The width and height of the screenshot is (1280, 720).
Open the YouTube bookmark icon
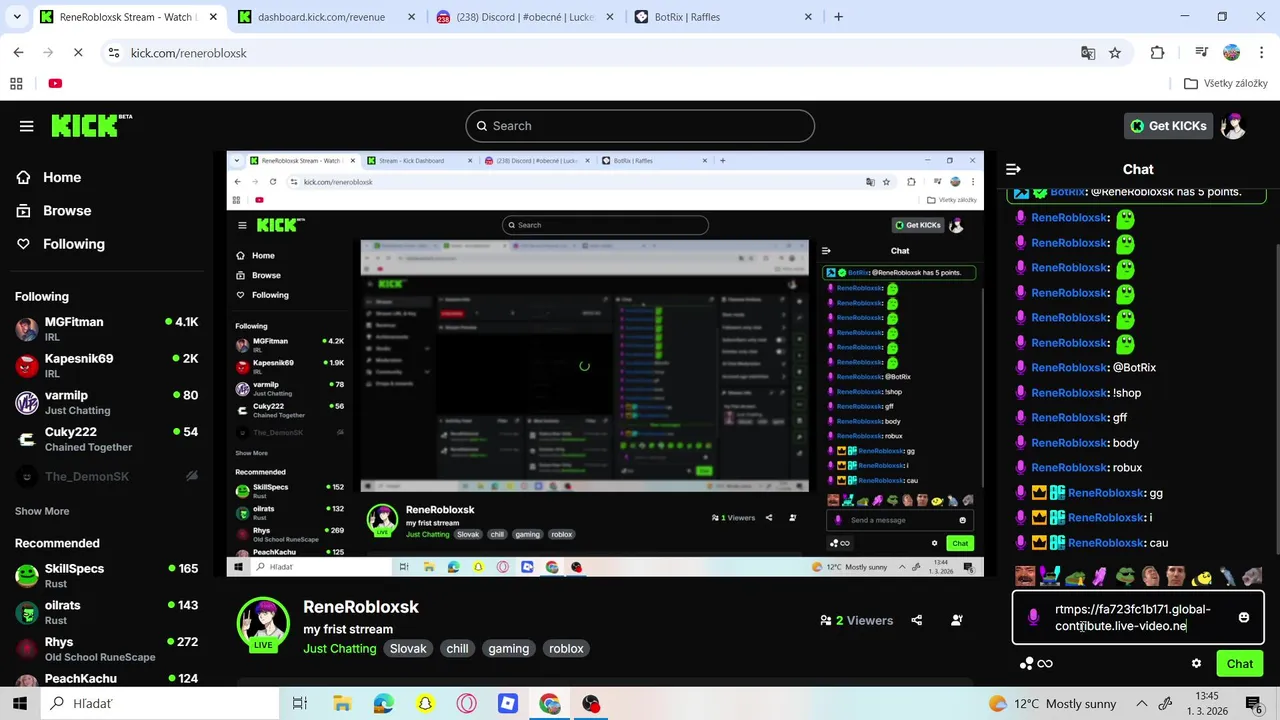pyautogui.click(x=55, y=83)
